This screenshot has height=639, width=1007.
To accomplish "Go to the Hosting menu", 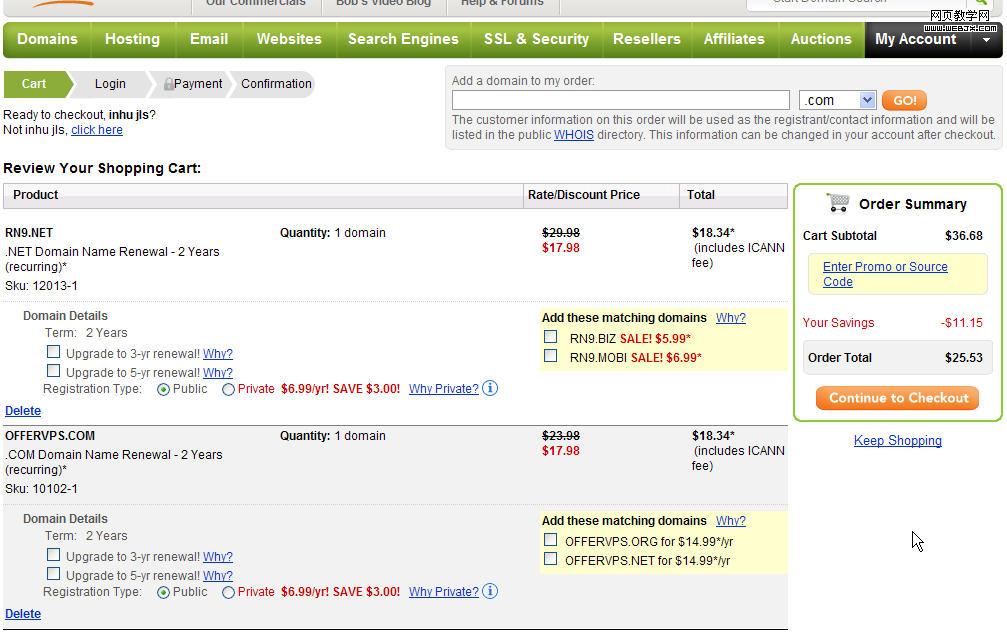I will [132, 39].
